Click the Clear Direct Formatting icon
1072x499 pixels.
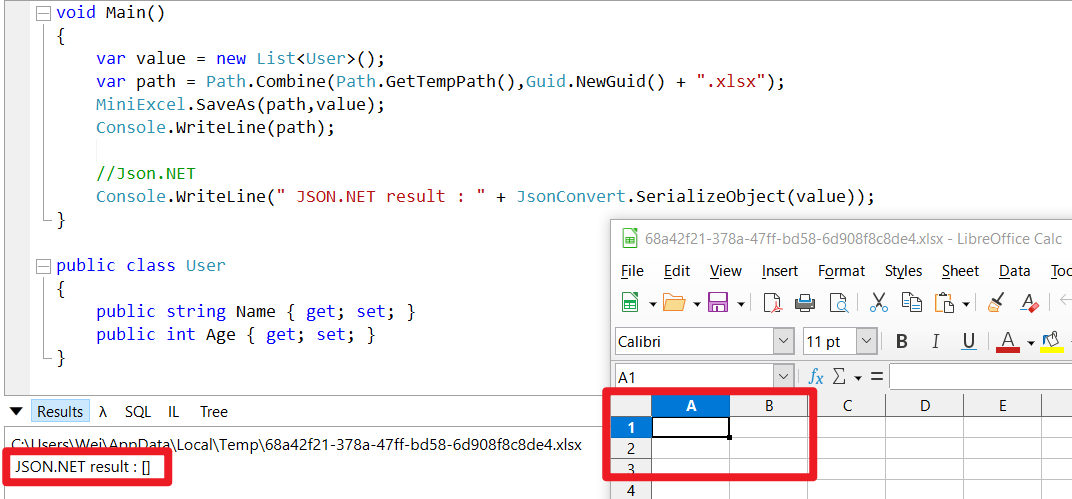click(x=1029, y=302)
